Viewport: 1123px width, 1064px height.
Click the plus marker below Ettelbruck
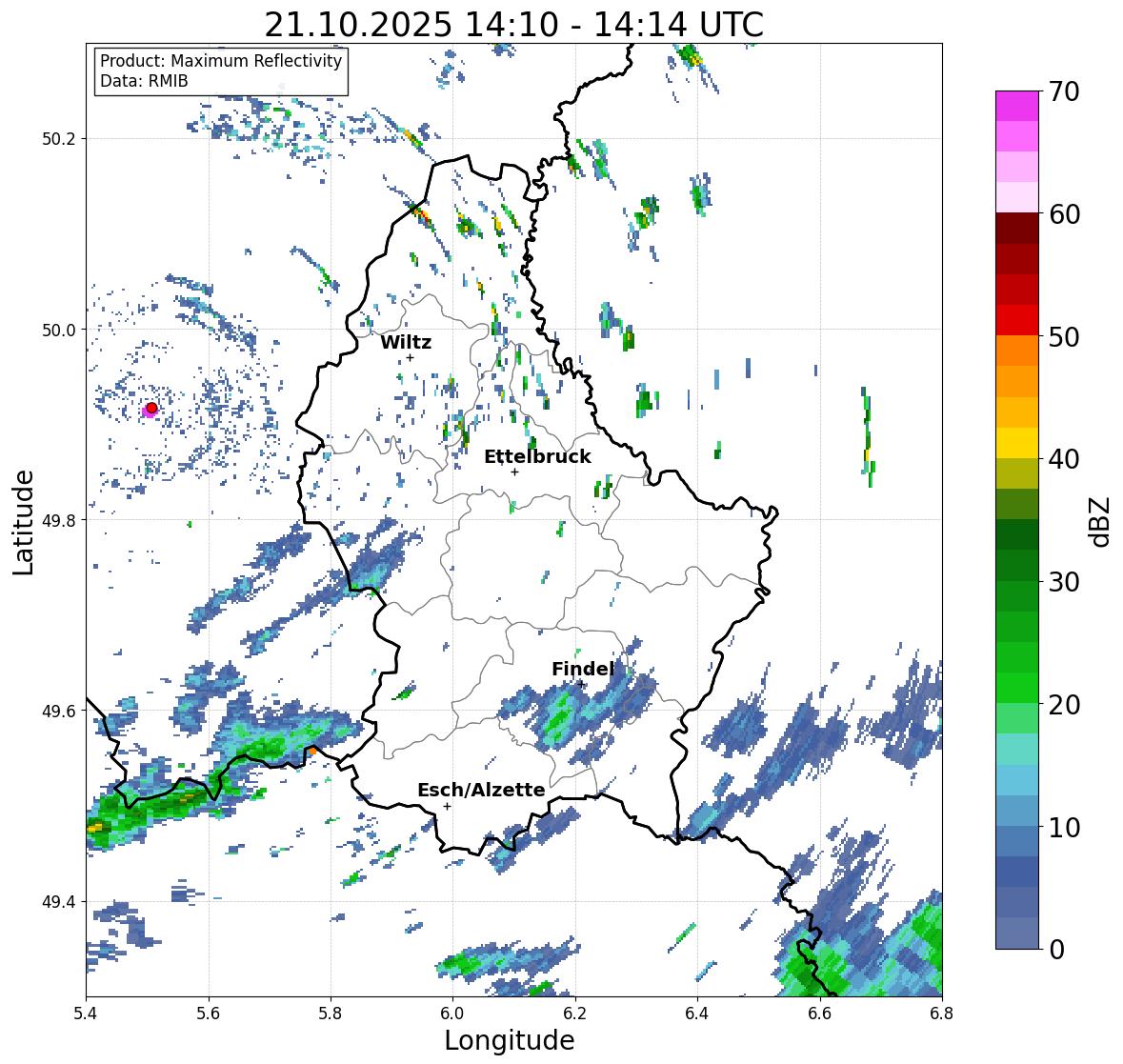pyautogui.click(x=514, y=472)
